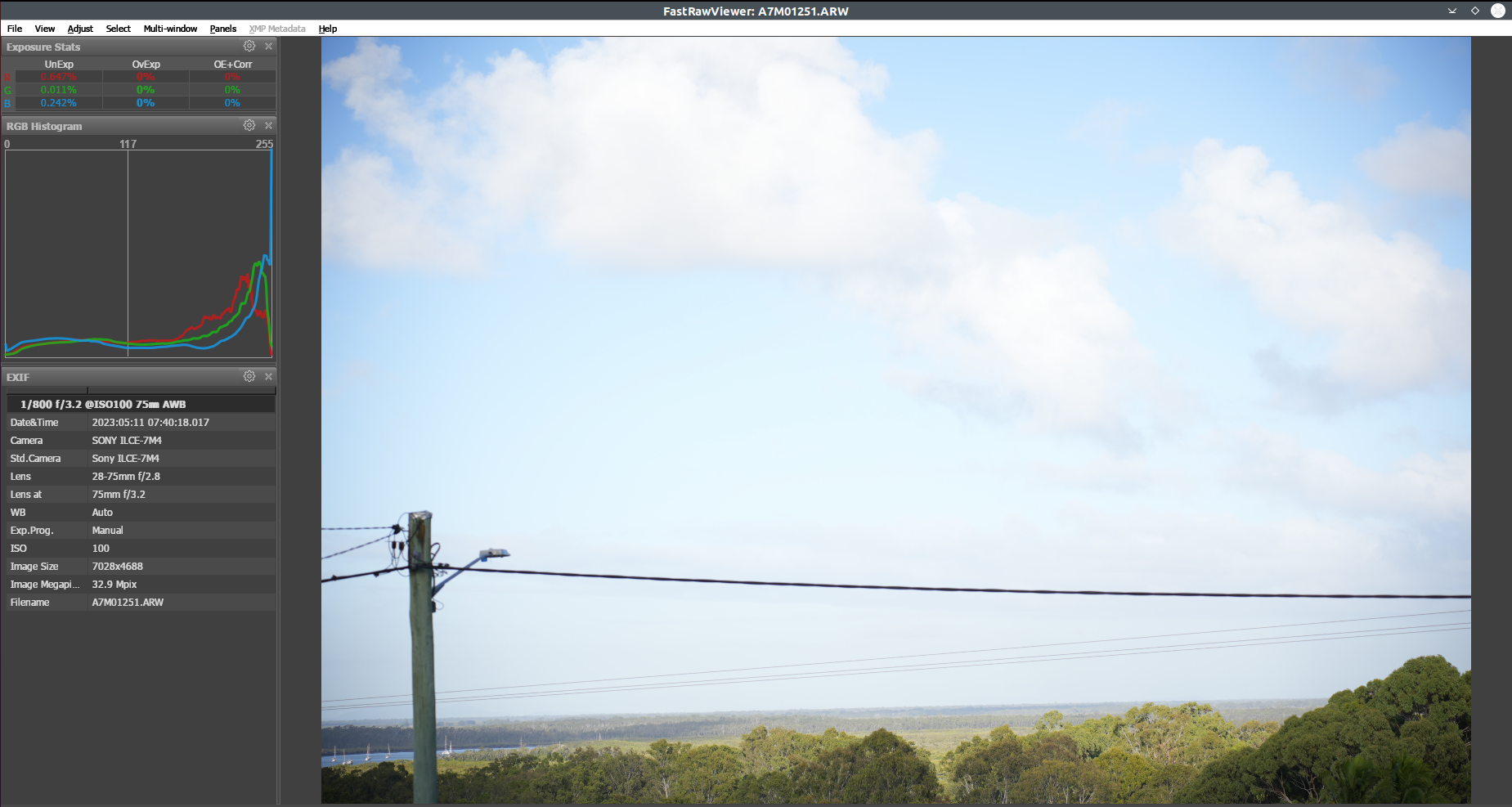This screenshot has width=1512, height=807.
Task: Open the View menu
Action: pos(45,29)
